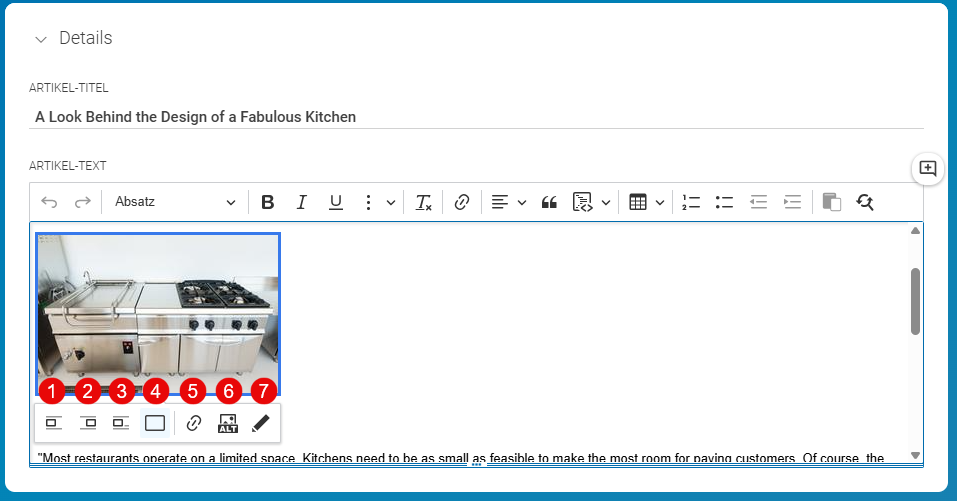Click the add comment button

[x=928, y=168]
